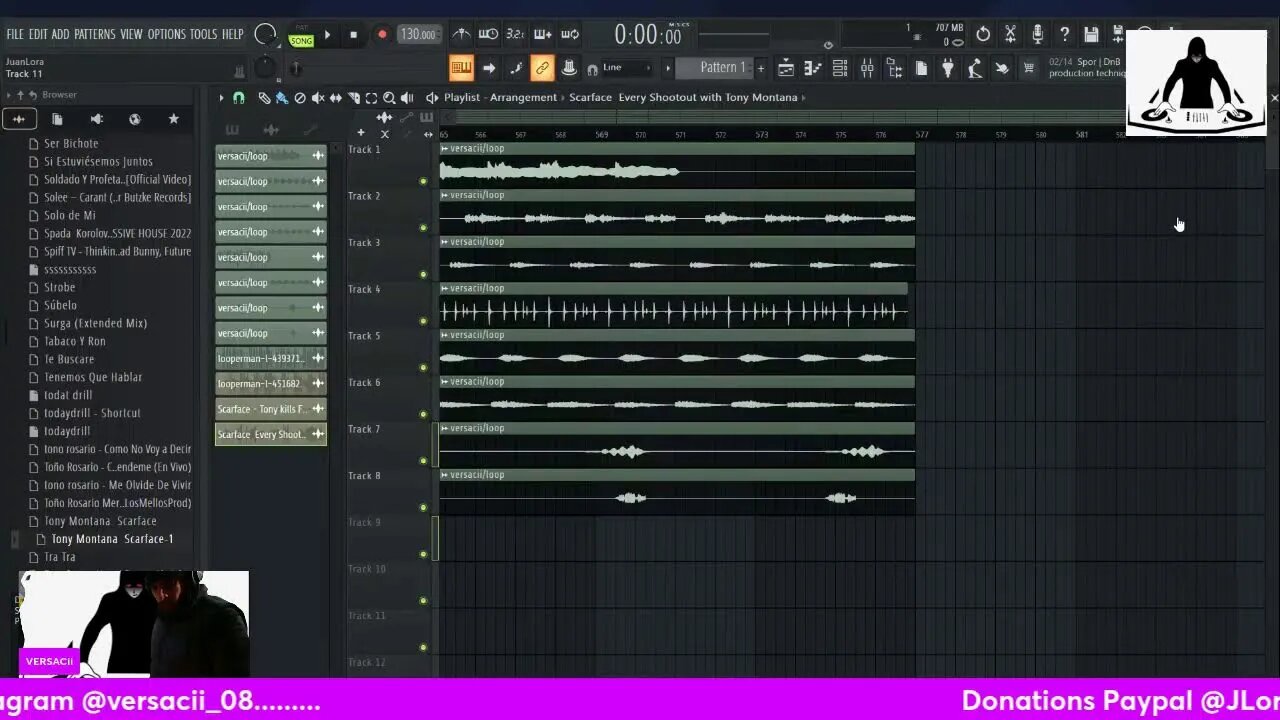Viewport: 1280px width, 720px height.
Task: Toggle the overdub (blend recording) icon
Action: click(542, 35)
